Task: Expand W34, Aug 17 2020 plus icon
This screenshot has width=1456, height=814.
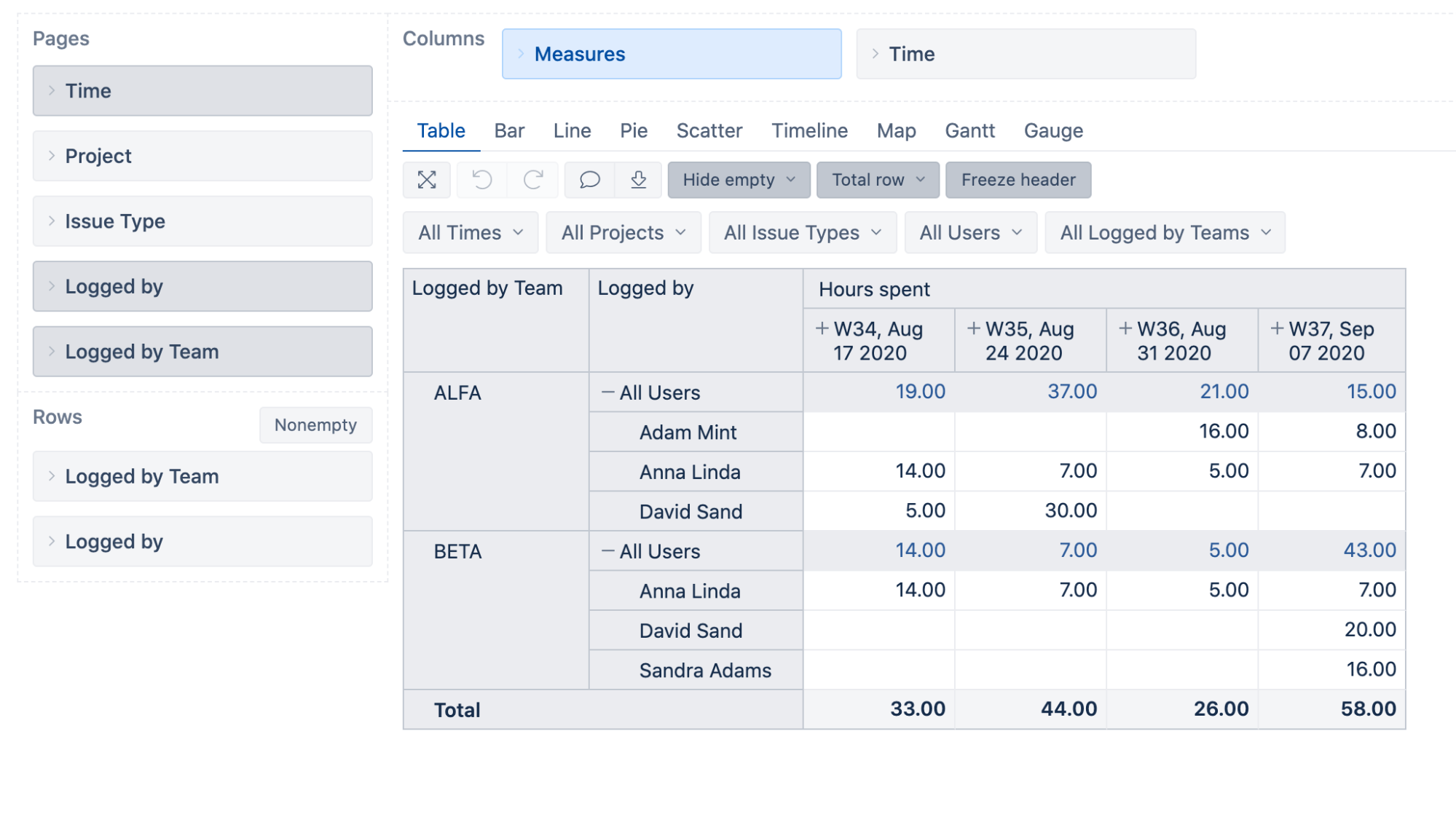Action: click(x=822, y=328)
